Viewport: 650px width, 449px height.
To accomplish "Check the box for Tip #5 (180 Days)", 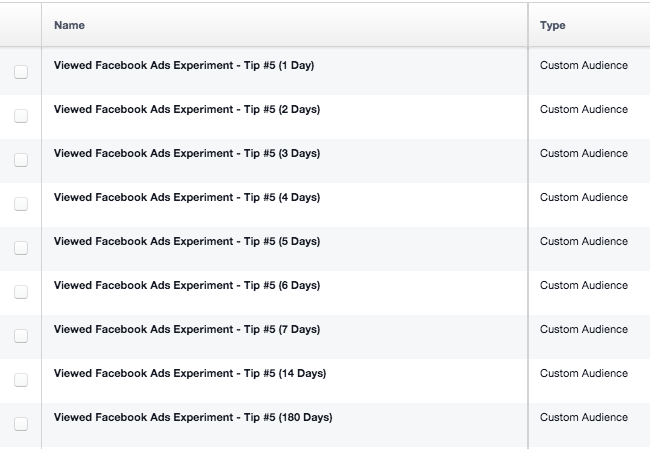I will (x=21, y=423).
